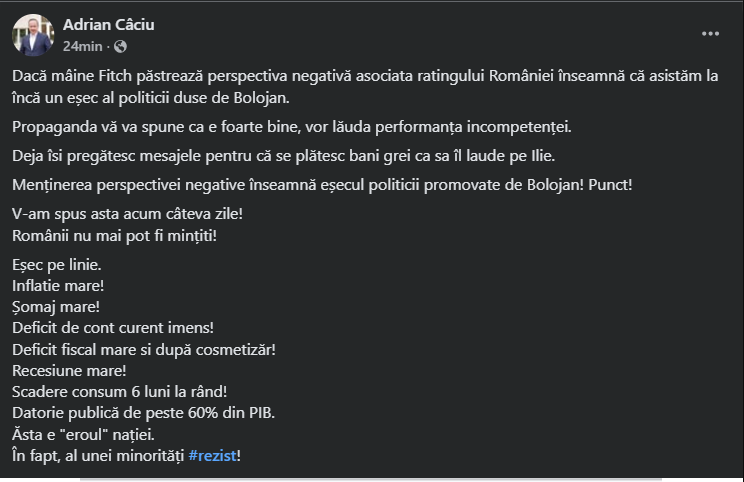The width and height of the screenshot is (744, 482).
Task: Click Adrian Câciu's profile picture
Action: 33,34
